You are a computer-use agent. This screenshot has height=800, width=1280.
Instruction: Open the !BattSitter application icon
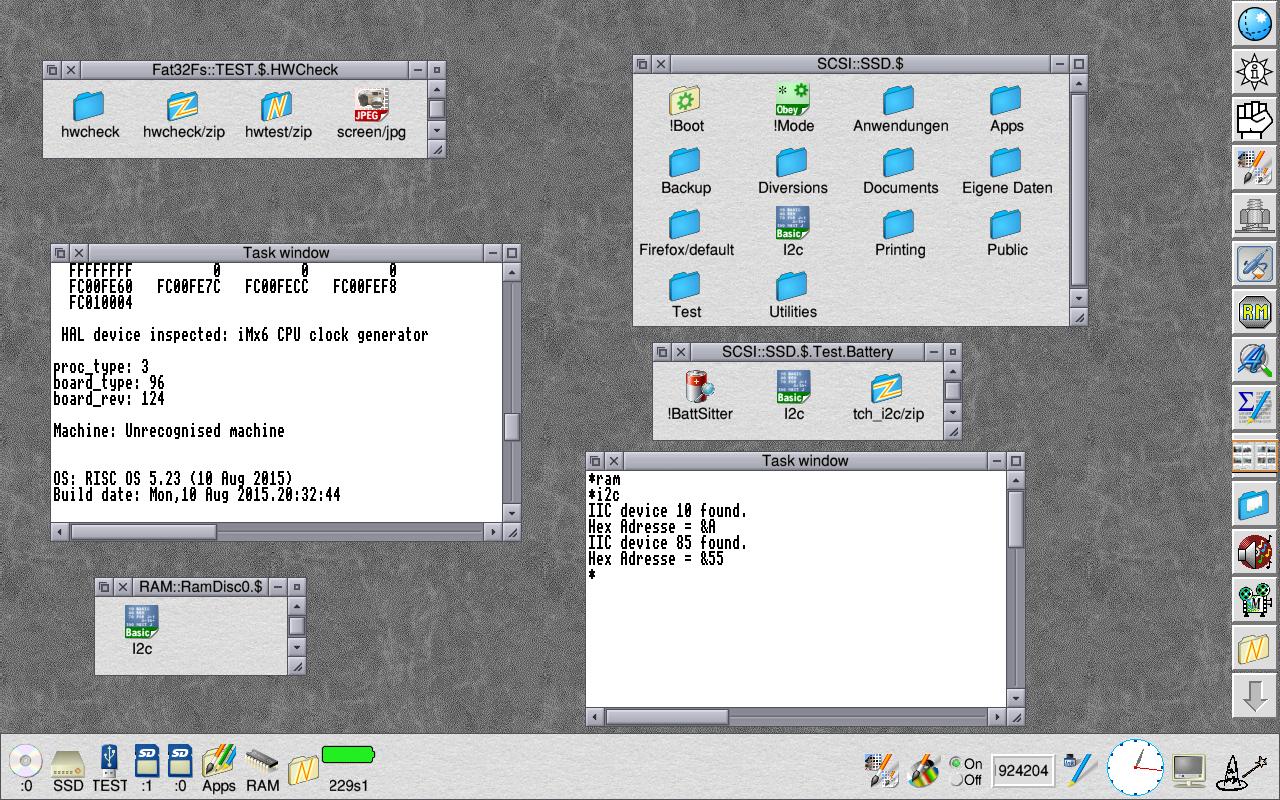coord(699,387)
